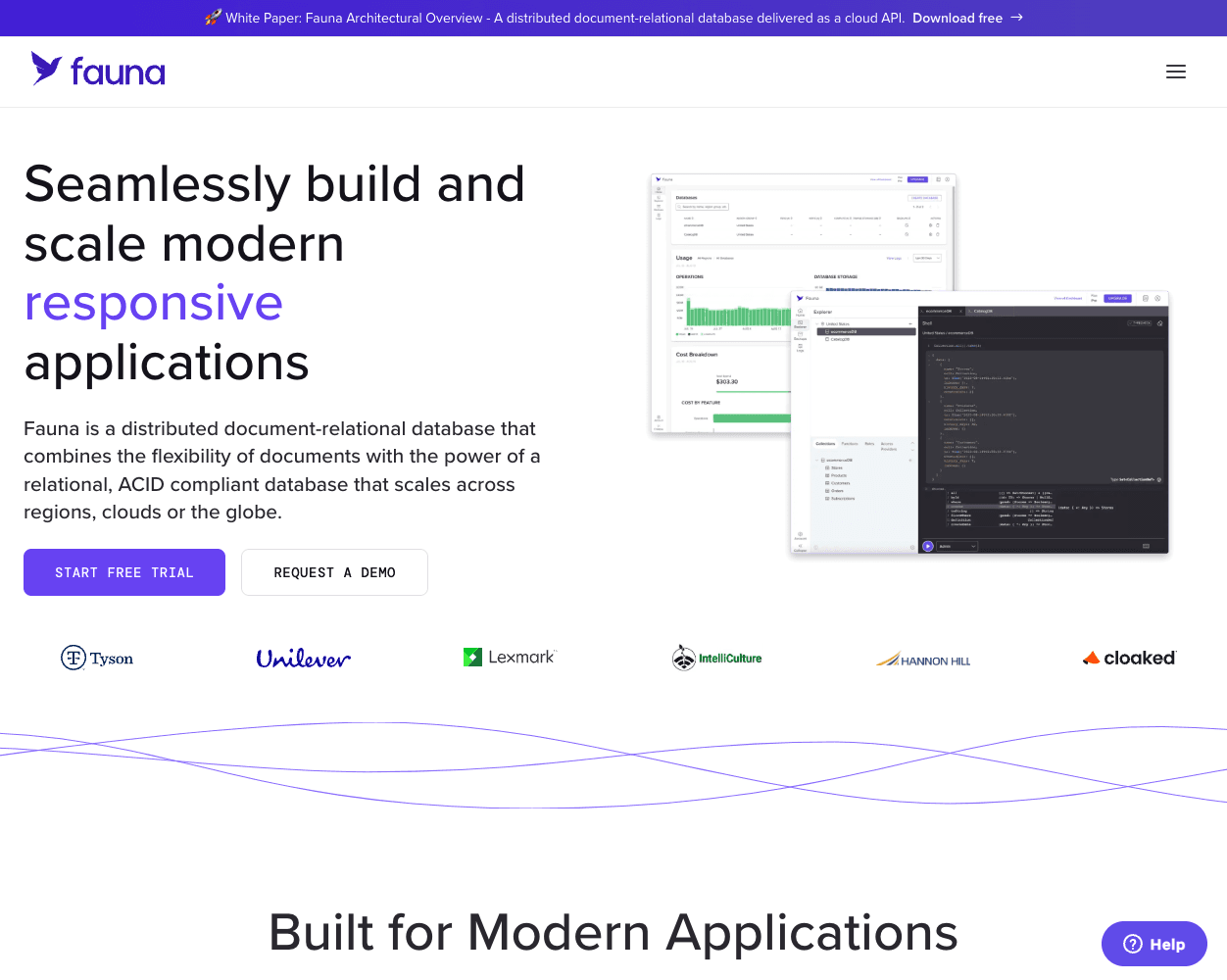Click the Fauna logo

point(98,71)
